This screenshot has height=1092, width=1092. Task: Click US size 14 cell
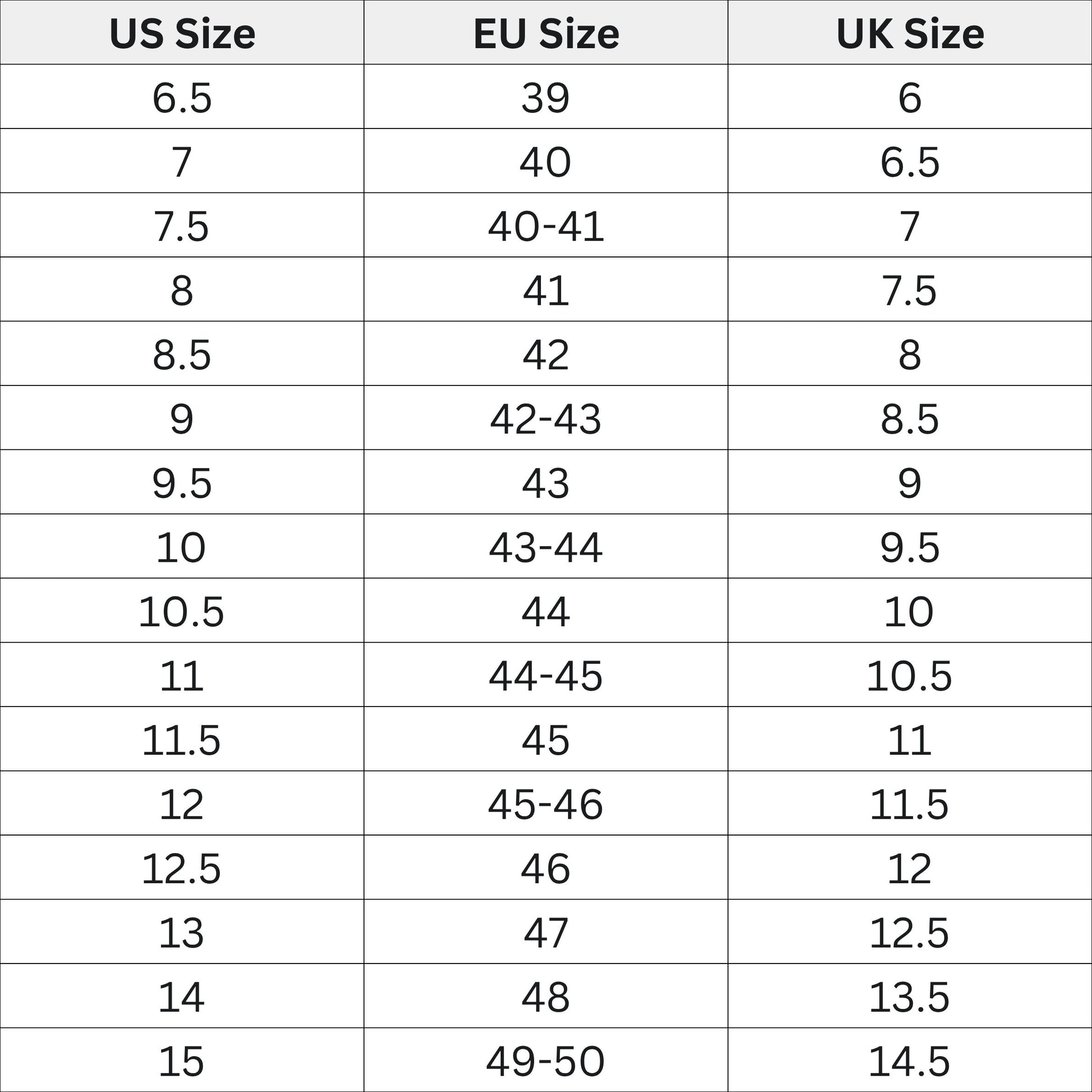[182, 997]
